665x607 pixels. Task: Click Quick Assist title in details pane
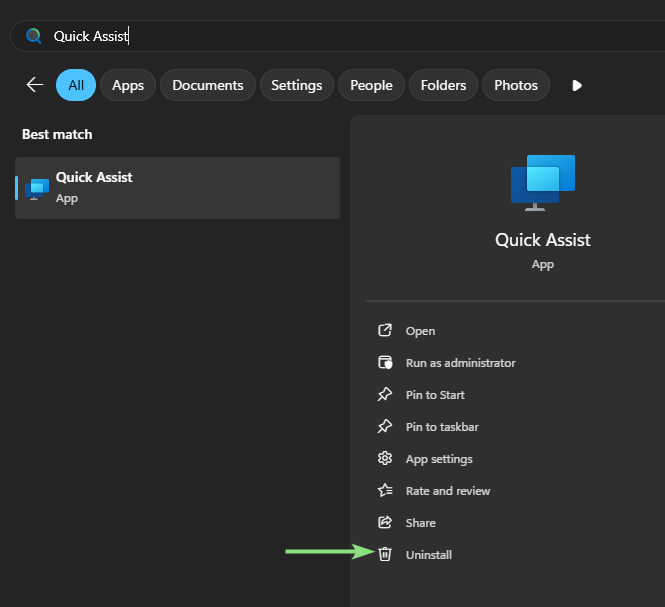coord(543,240)
